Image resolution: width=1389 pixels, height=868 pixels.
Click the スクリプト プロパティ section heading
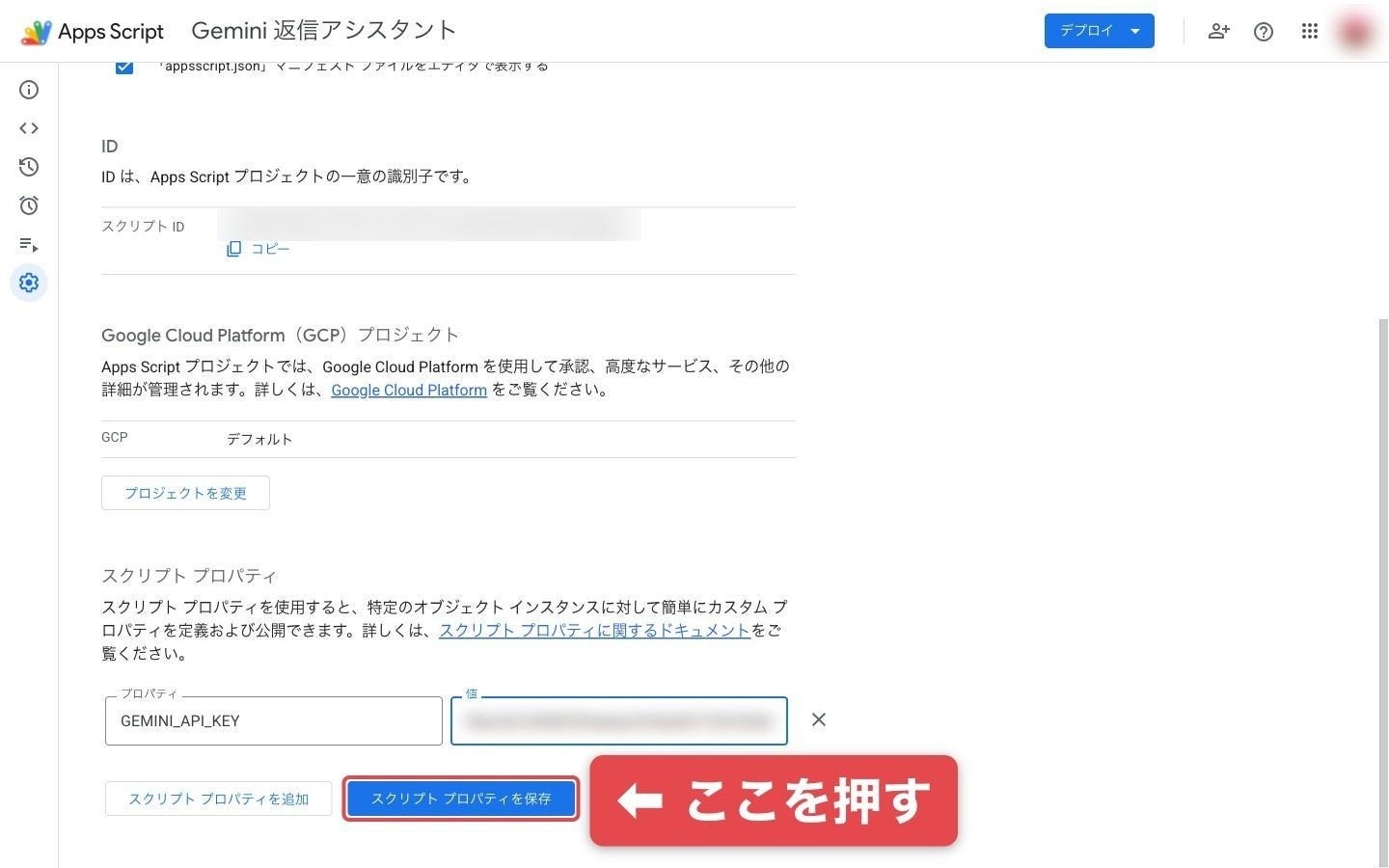click(x=189, y=576)
